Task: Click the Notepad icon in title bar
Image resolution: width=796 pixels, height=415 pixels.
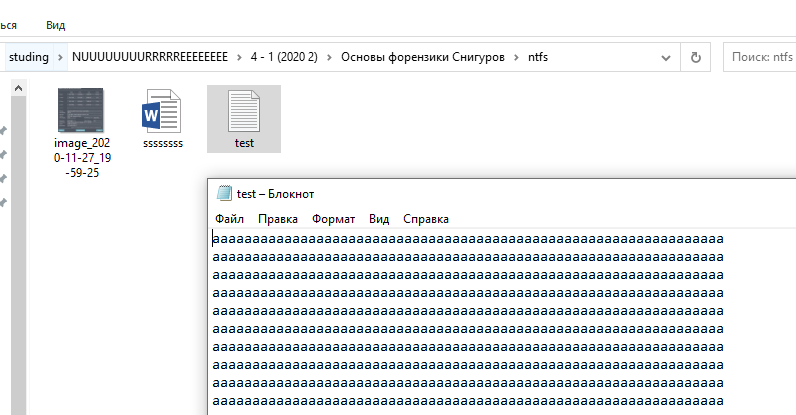Action: [x=224, y=194]
